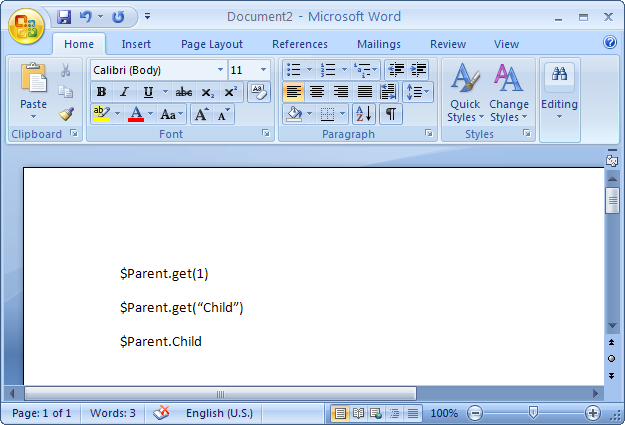This screenshot has width=625, height=425.
Task: Open the Change Case menu
Action: click(171, 115)
